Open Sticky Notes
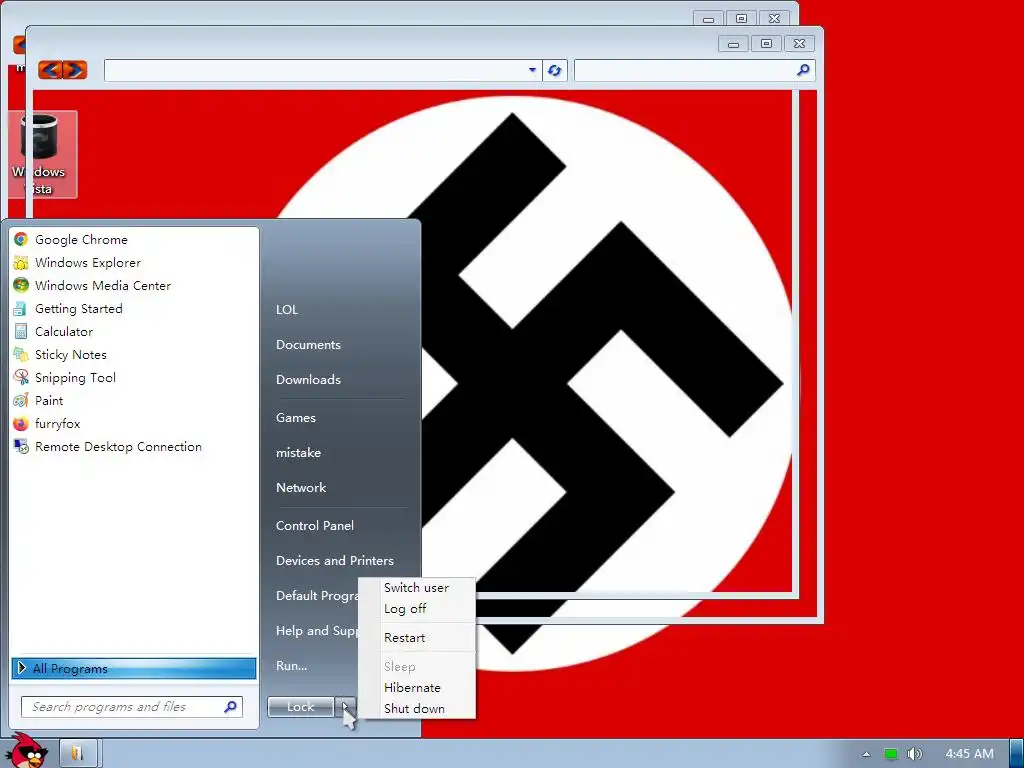The width and height of the screenshot is (1024, 768). tap(71, 355)
